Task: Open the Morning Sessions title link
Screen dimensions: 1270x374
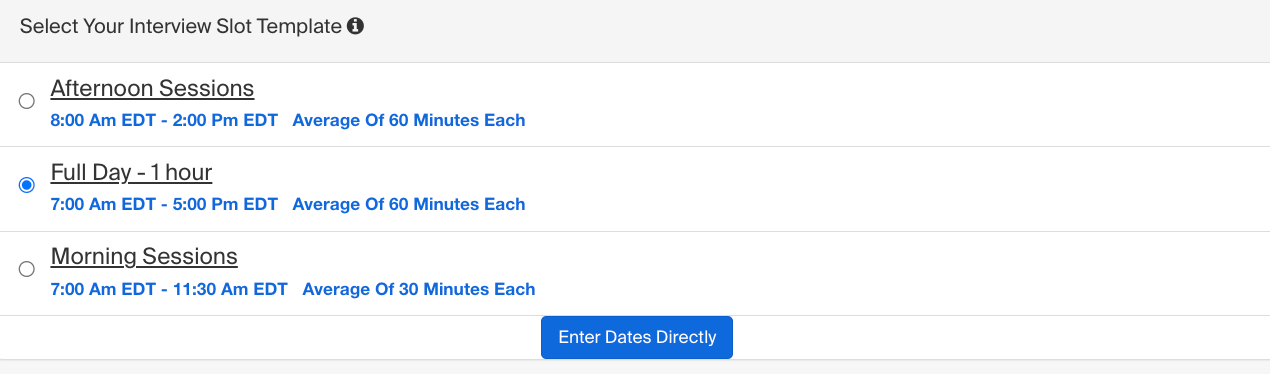Action: click(x=144, y=256)
